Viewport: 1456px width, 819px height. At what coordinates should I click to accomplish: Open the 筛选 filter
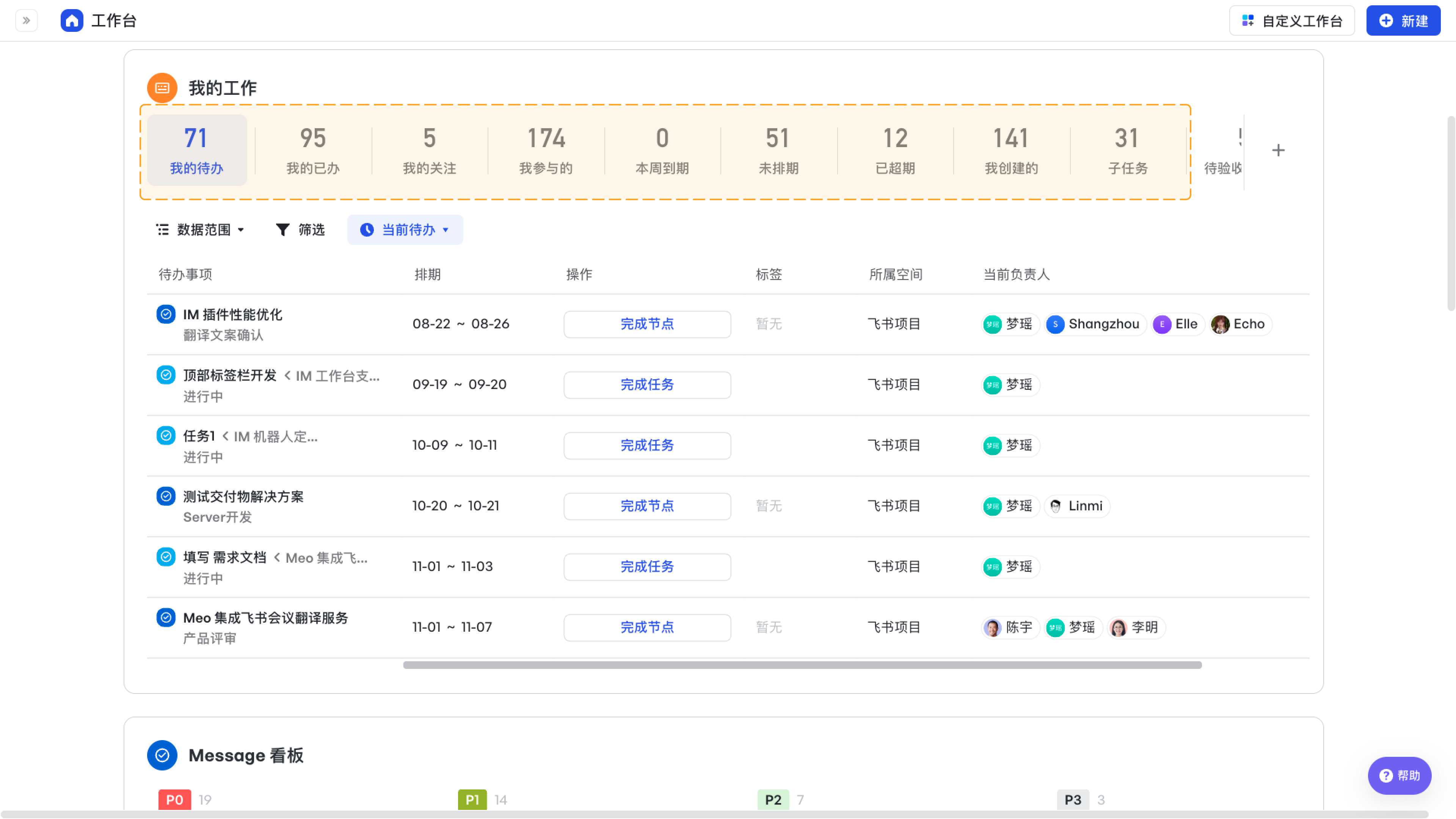point(300,229)
